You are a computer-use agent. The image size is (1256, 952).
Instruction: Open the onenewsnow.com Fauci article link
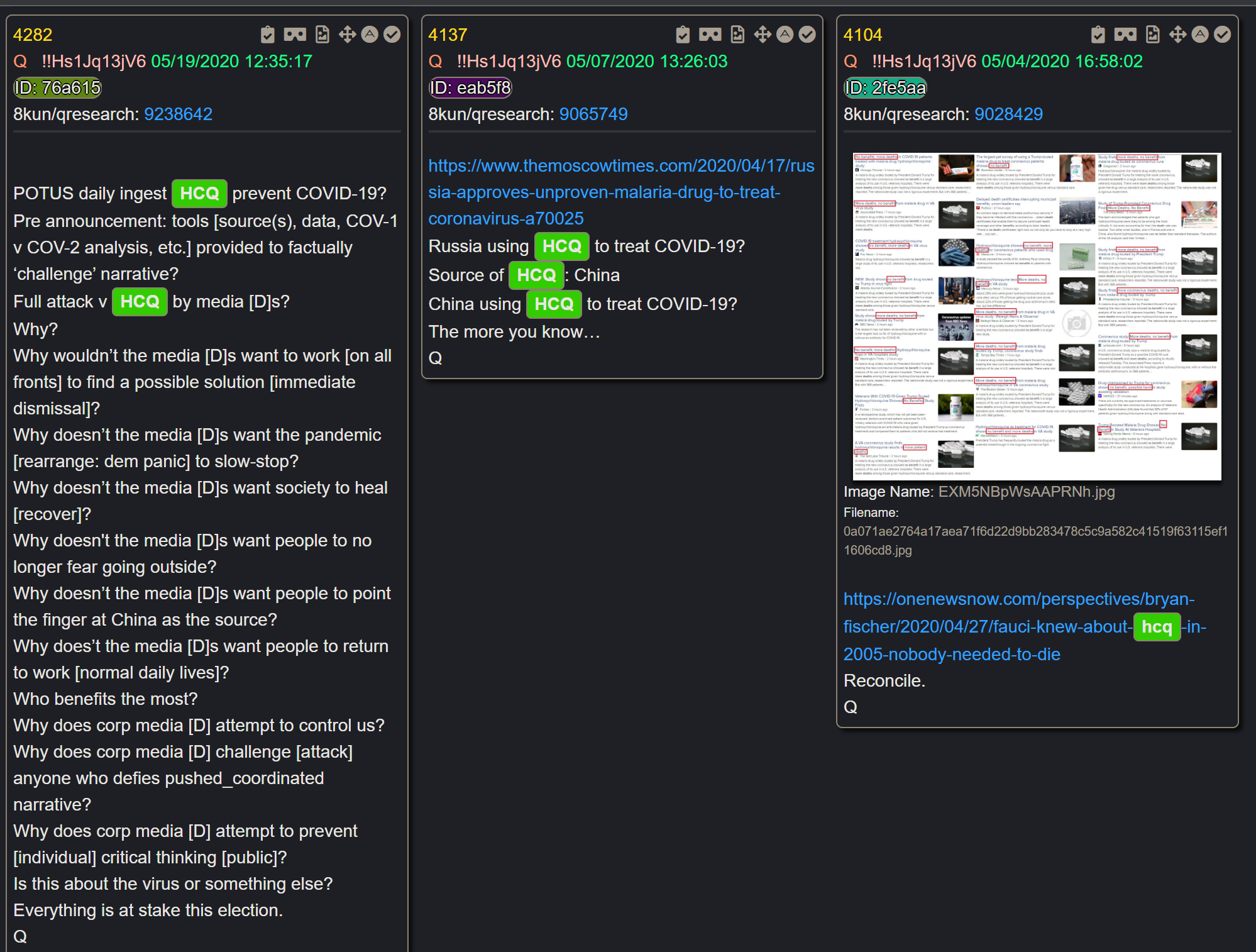[1025, 627]
